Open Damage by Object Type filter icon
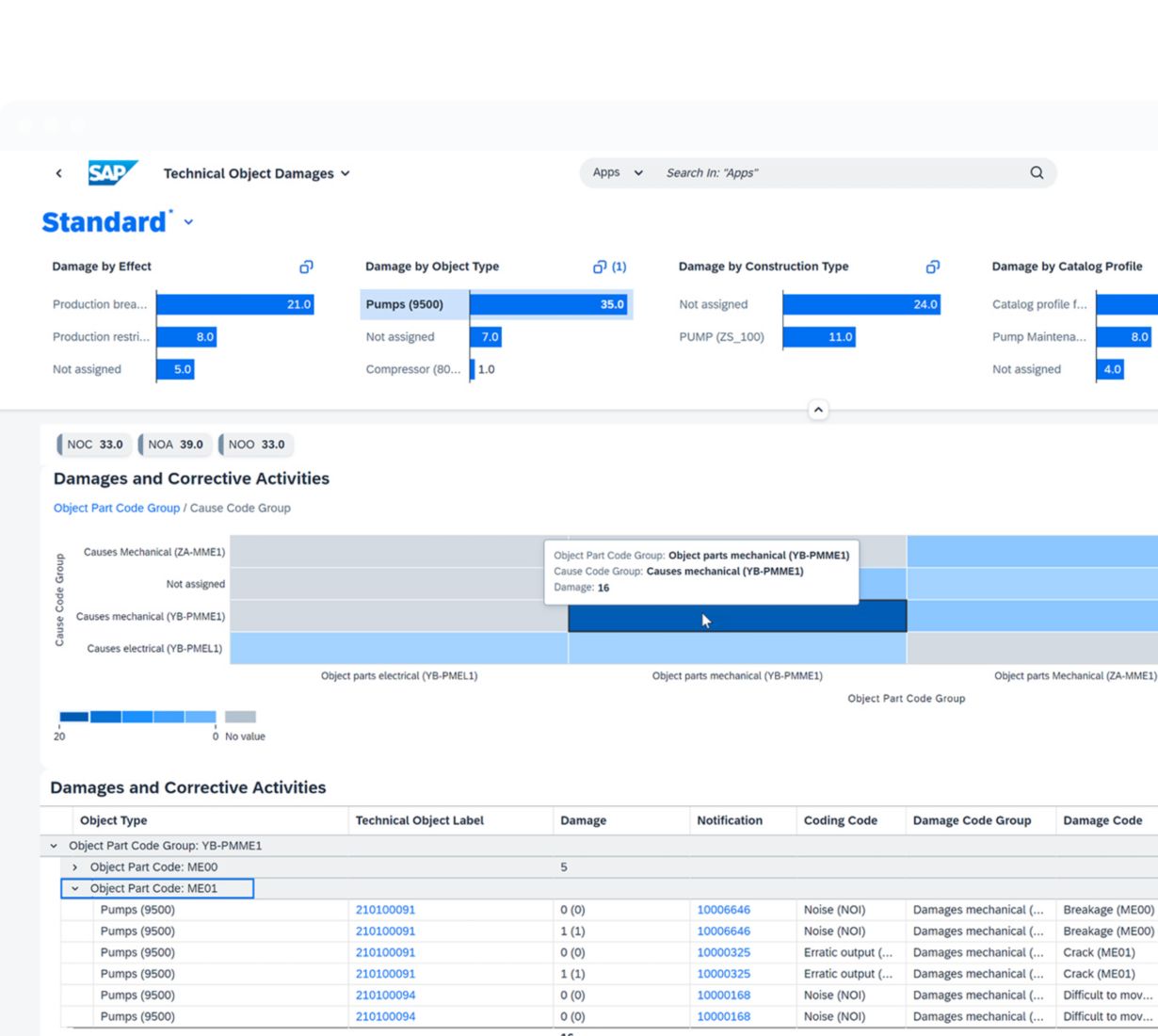Image resolution: width=1158 pixels, height=1036 pixels. [600, 267]
